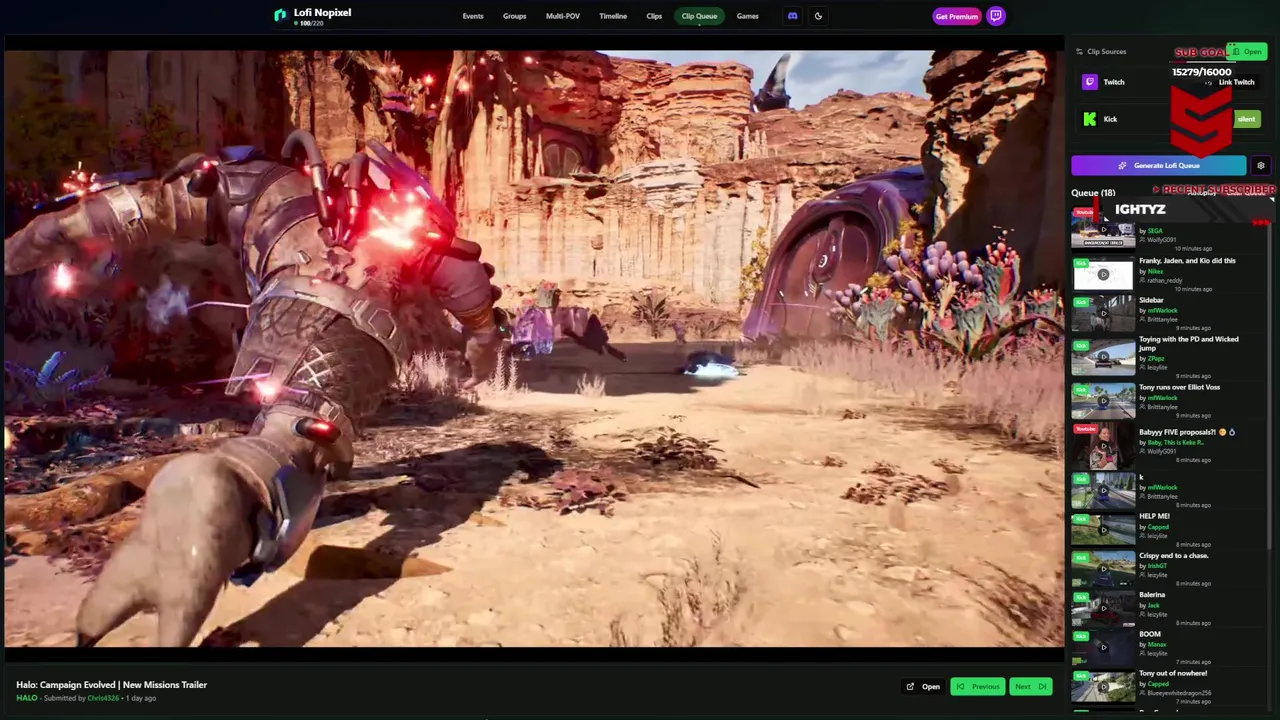Go to Previous clip
Image resolution: width=1280 pixels, height=720 pixels.
coord(977,687)
